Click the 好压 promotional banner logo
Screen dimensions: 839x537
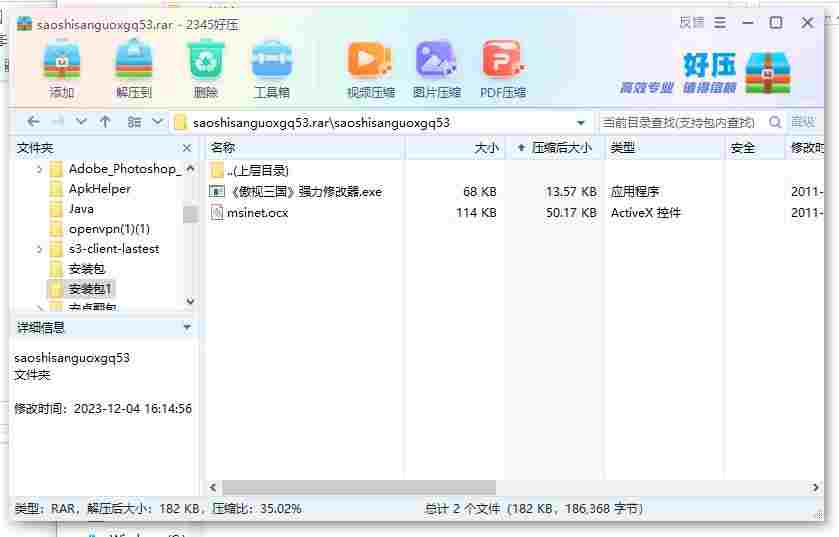tap(705, 73)
